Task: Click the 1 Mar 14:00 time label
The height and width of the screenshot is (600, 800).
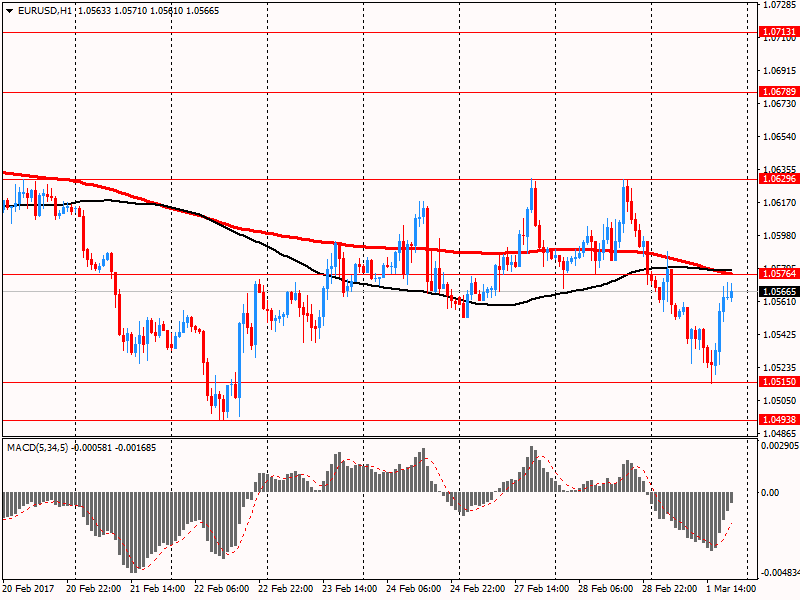Action: (x=731, y=589)
